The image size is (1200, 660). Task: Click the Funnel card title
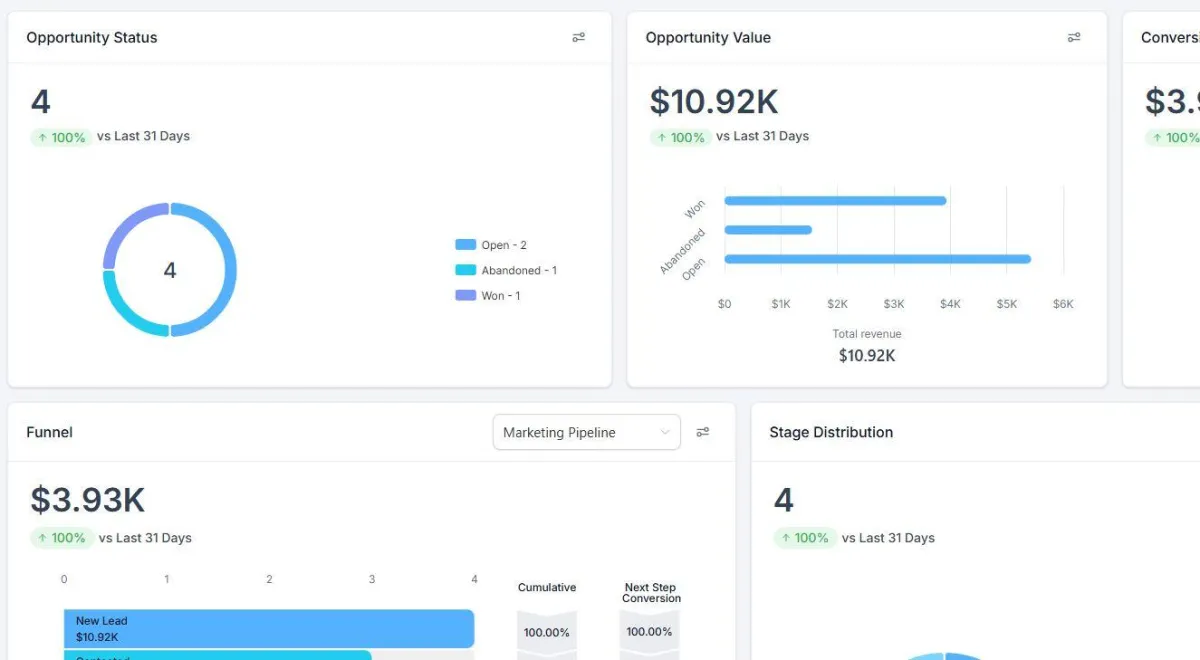49,432
